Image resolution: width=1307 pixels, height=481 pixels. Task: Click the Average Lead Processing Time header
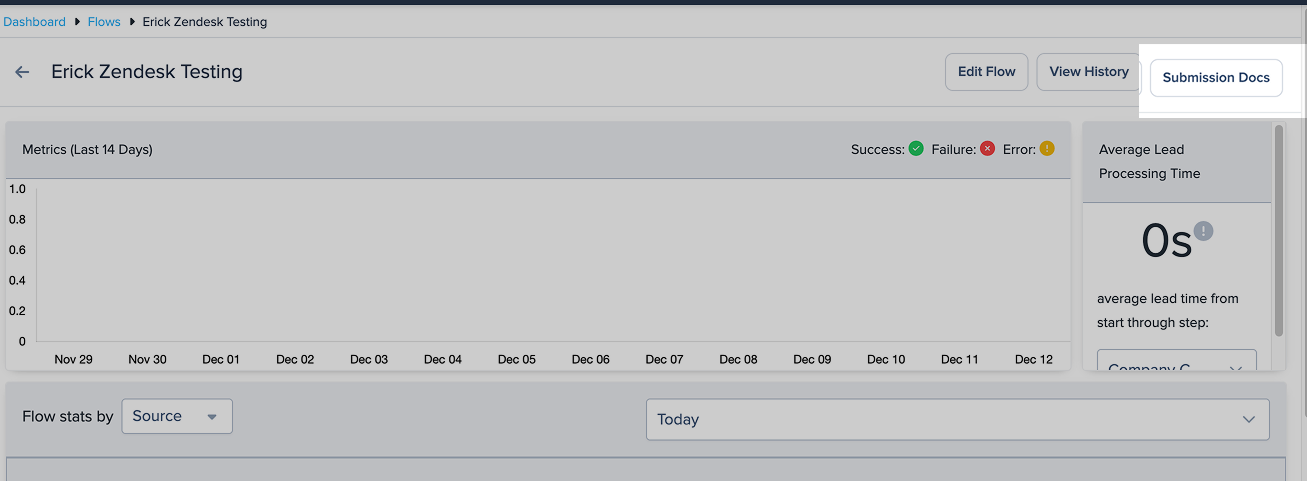(x=1150, y=161)
